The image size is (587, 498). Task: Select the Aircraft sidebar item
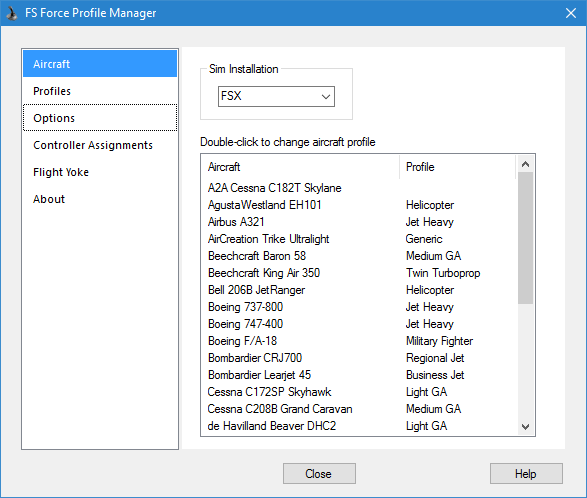(x=100, y=64)
